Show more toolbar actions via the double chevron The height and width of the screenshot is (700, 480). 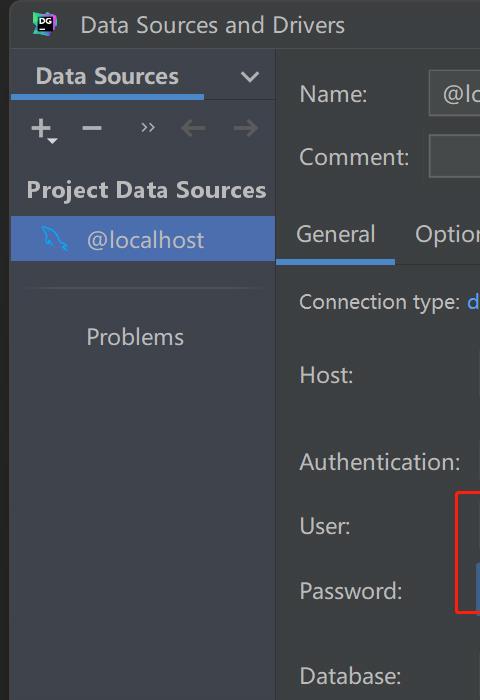[148, 128]
